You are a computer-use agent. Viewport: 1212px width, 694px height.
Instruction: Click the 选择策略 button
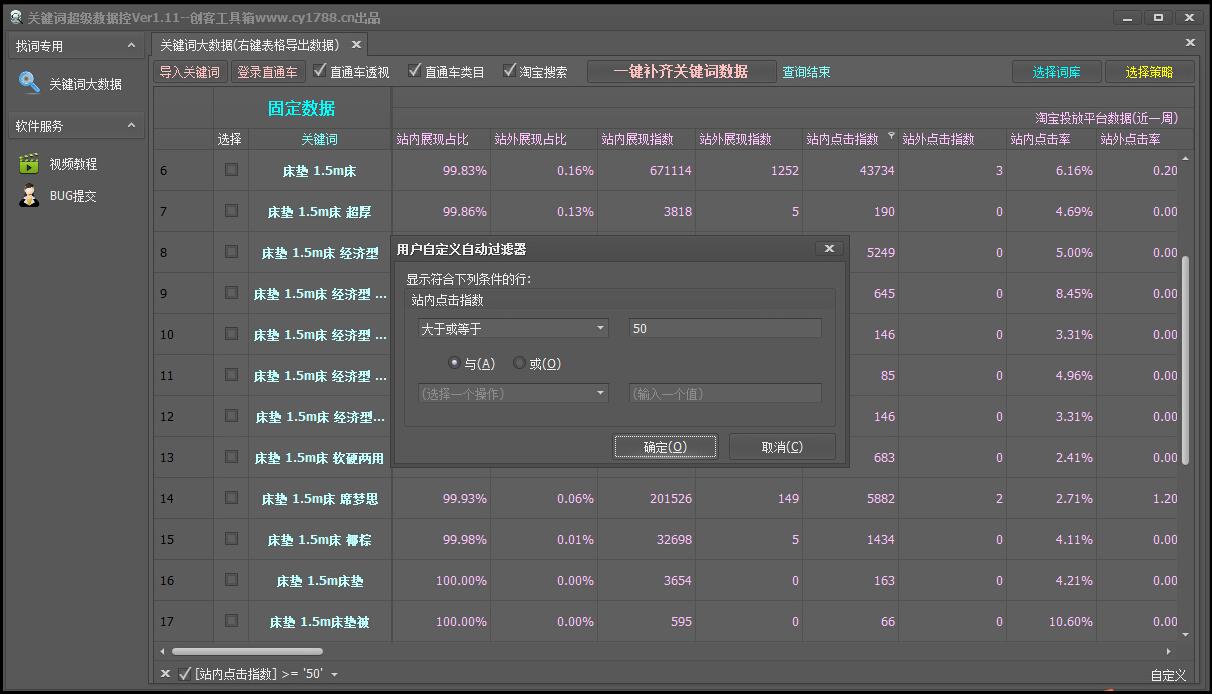tap(1149, 72)
